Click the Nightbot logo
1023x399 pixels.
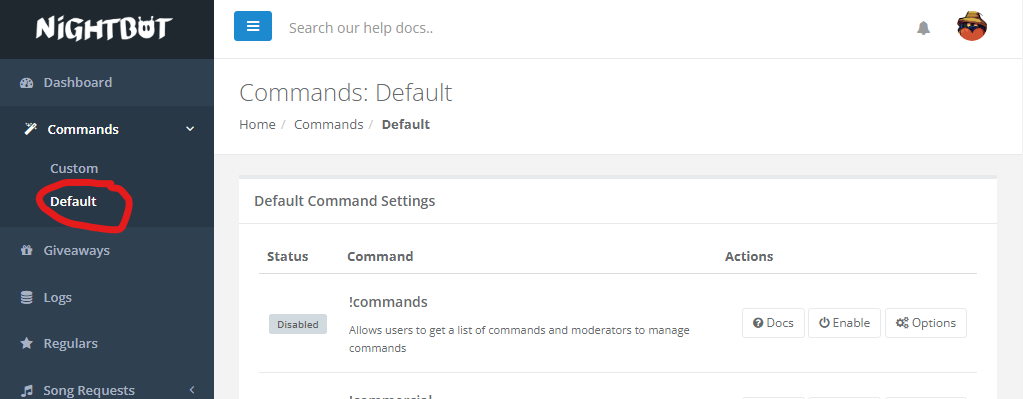(x=104, y=28)
